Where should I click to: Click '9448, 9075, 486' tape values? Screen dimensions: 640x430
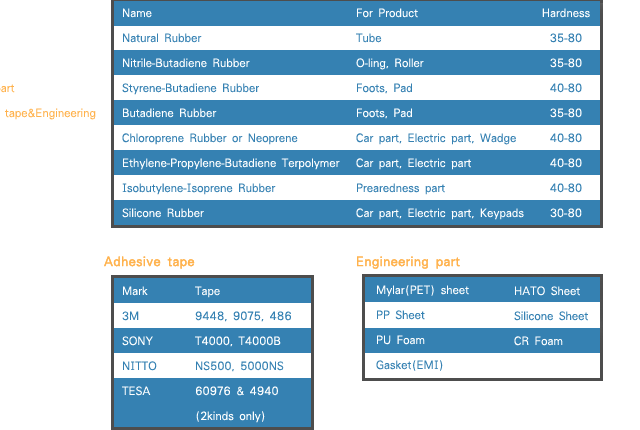click(x=243, y=316)
